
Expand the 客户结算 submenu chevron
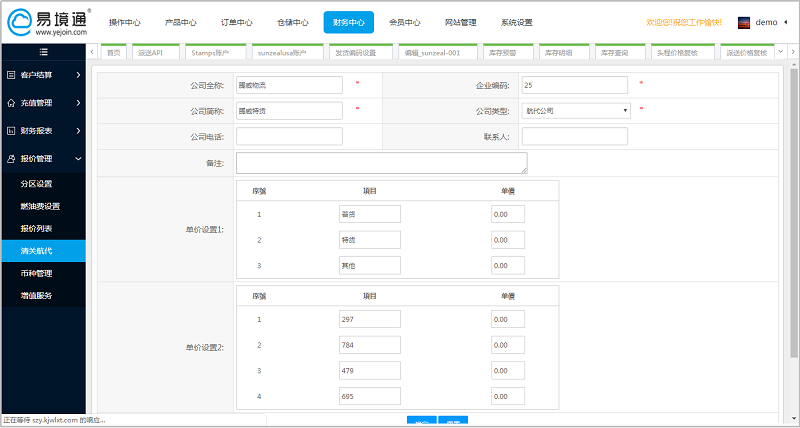click(78, 75)
